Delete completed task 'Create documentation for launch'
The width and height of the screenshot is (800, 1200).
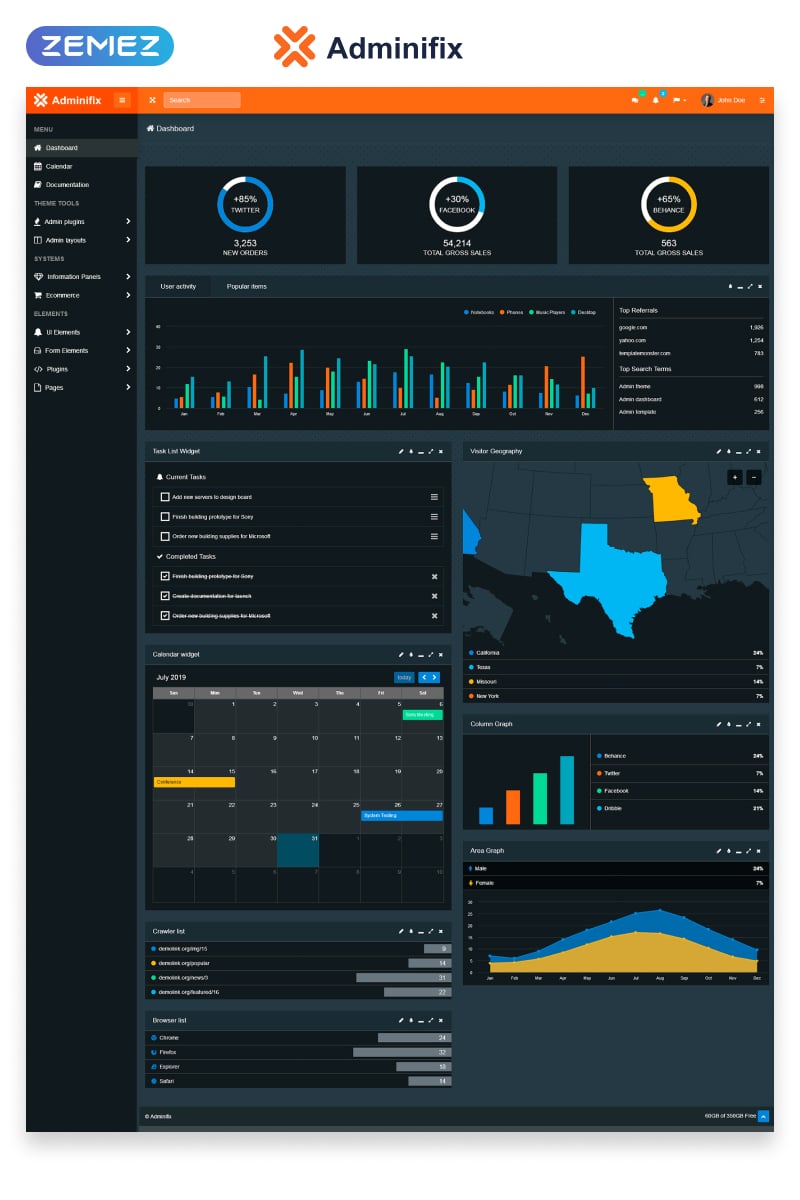(434, 596)
